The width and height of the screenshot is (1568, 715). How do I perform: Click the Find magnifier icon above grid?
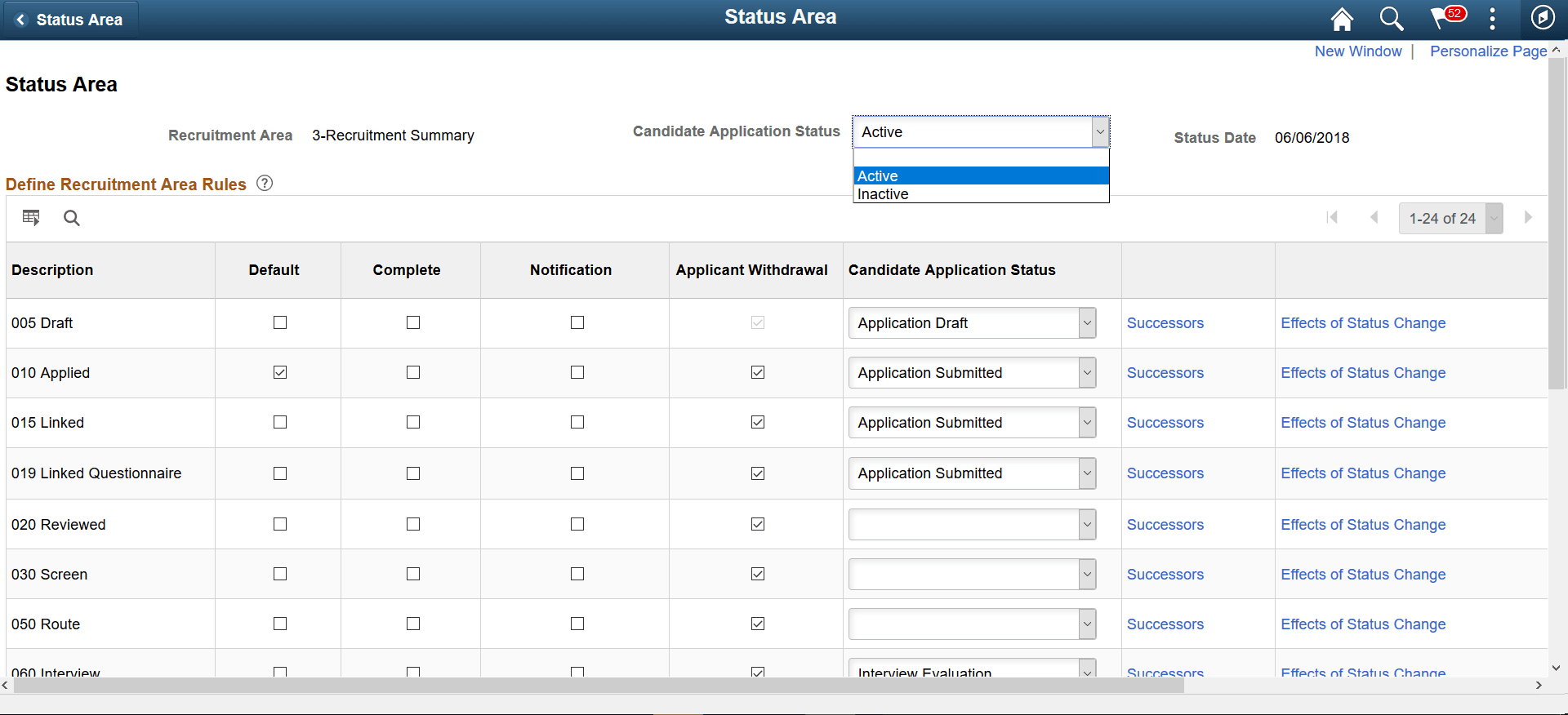(72, 218)
